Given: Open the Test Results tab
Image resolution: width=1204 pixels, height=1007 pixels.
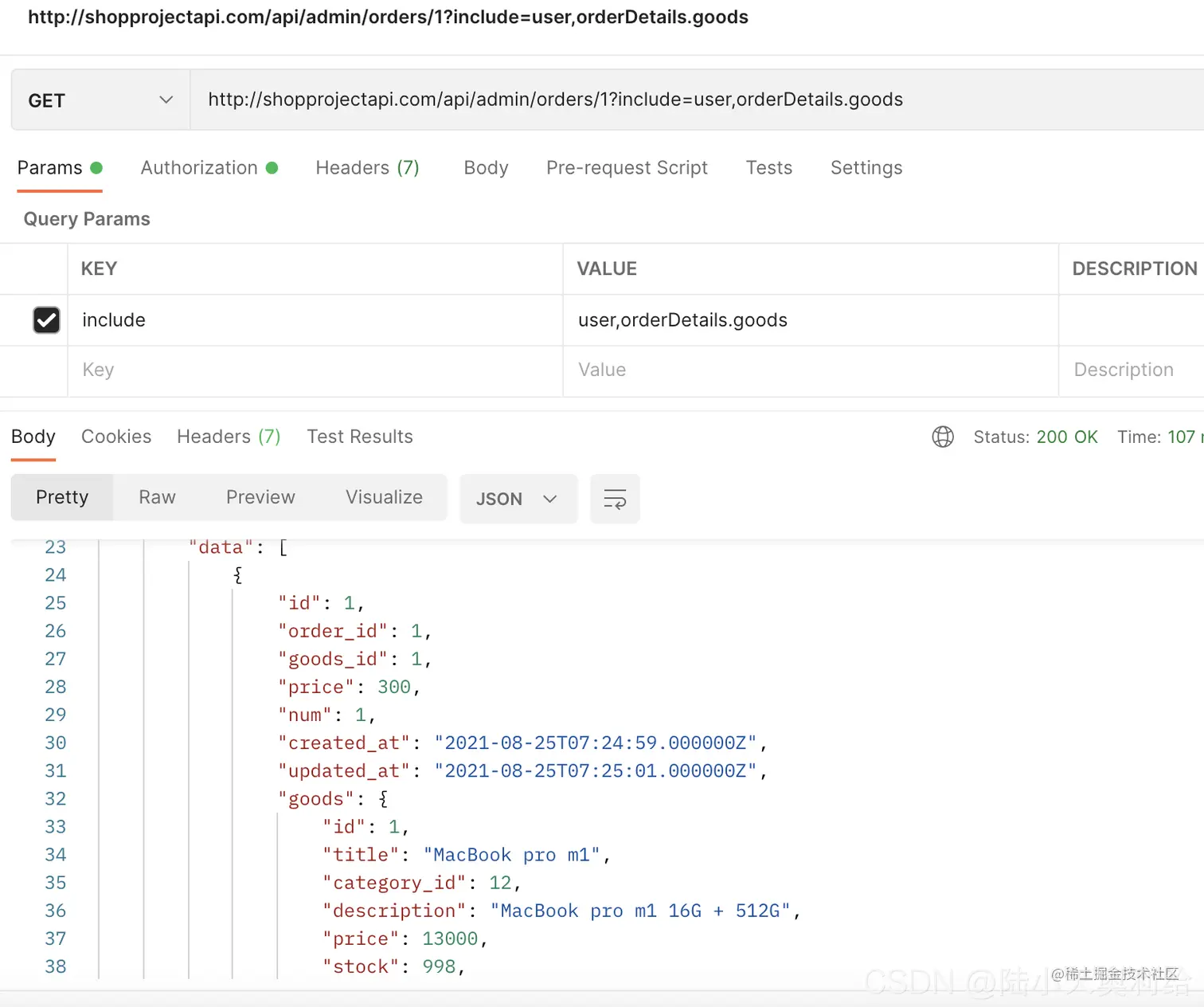Looking at the screenshot, I should pyautogui.click(x=360, y=437).
